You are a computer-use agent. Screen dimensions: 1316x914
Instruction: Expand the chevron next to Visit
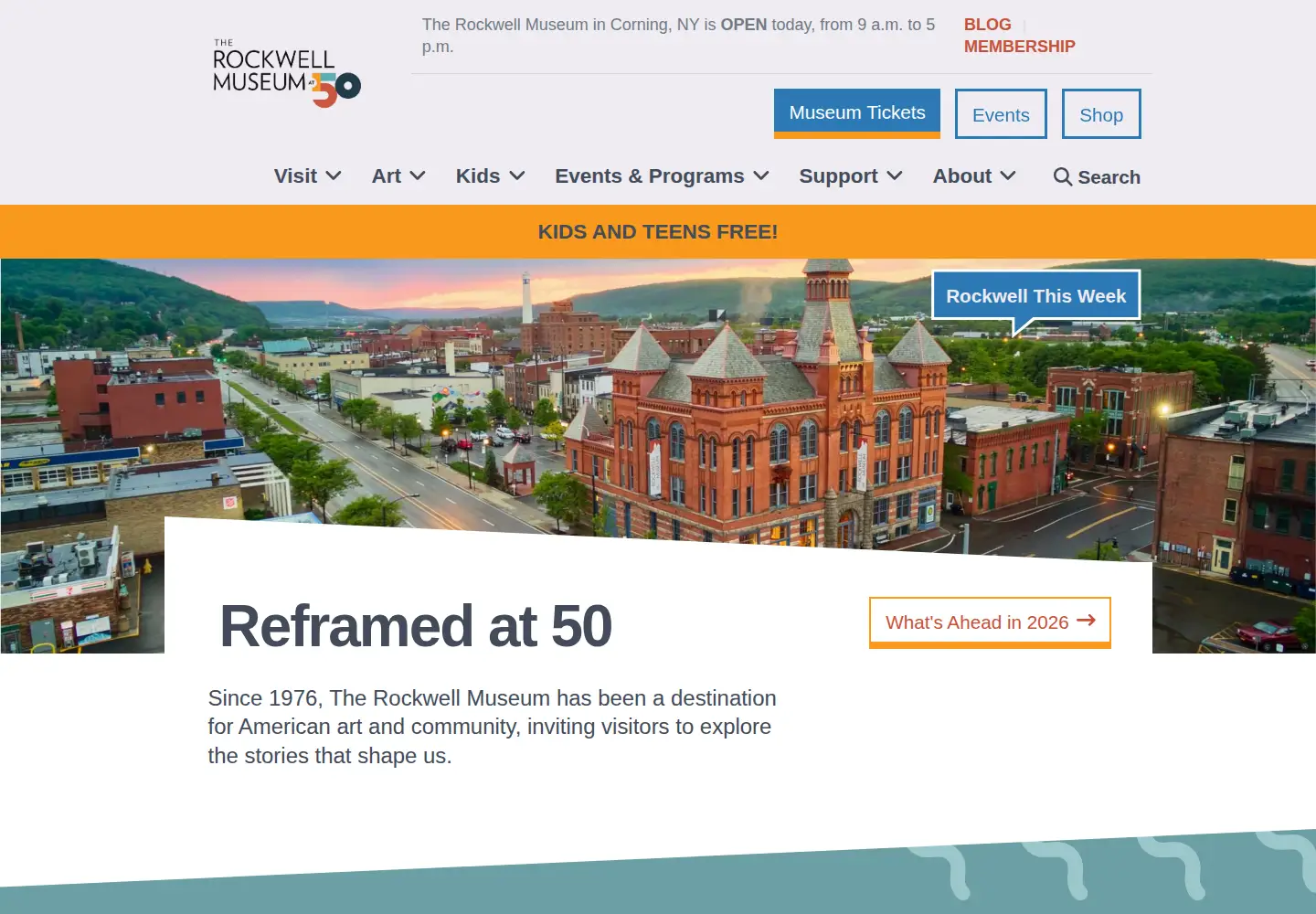[334, 175]
